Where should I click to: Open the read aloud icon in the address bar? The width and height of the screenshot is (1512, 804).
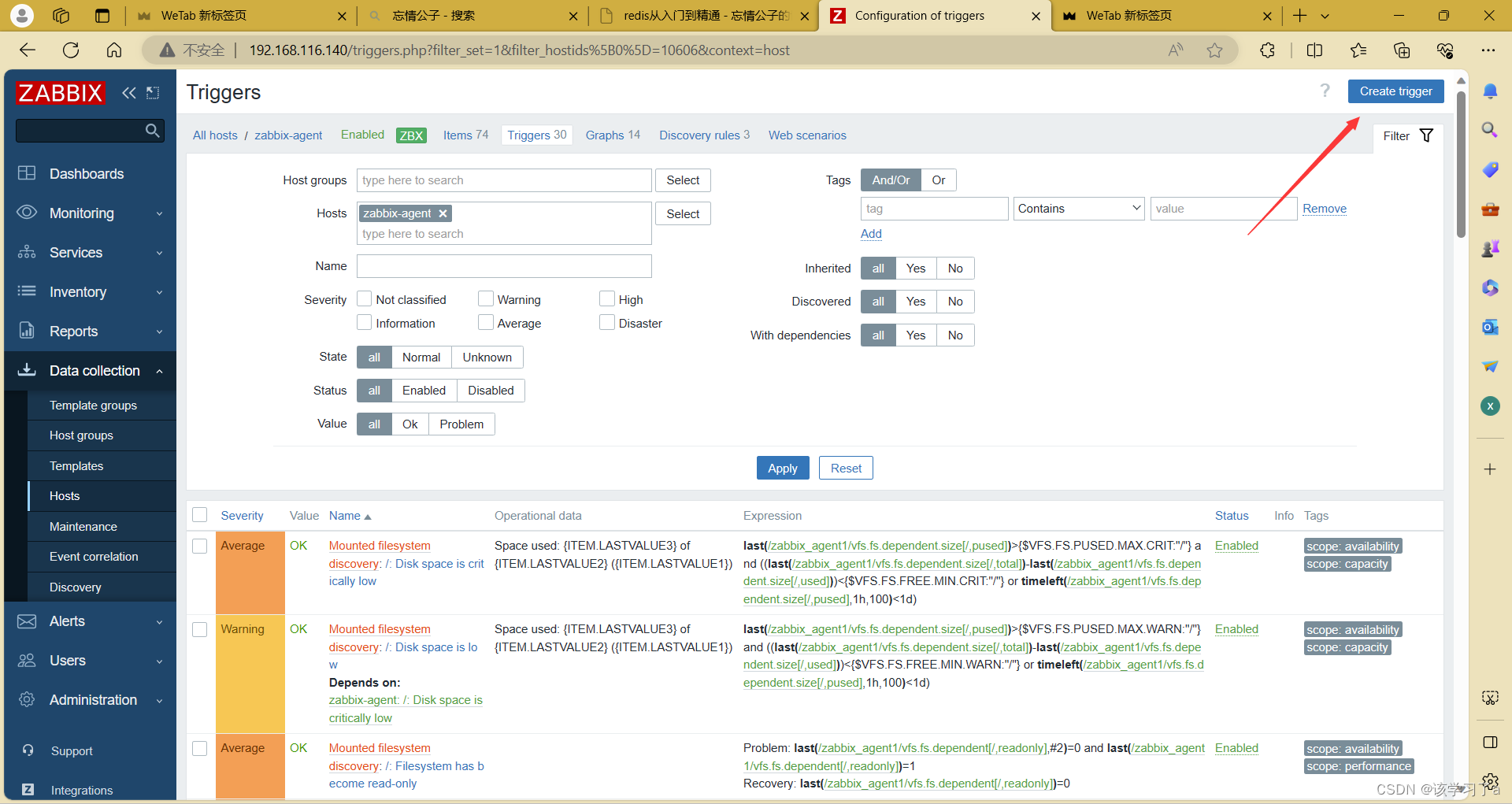(x=1176, y=50)
